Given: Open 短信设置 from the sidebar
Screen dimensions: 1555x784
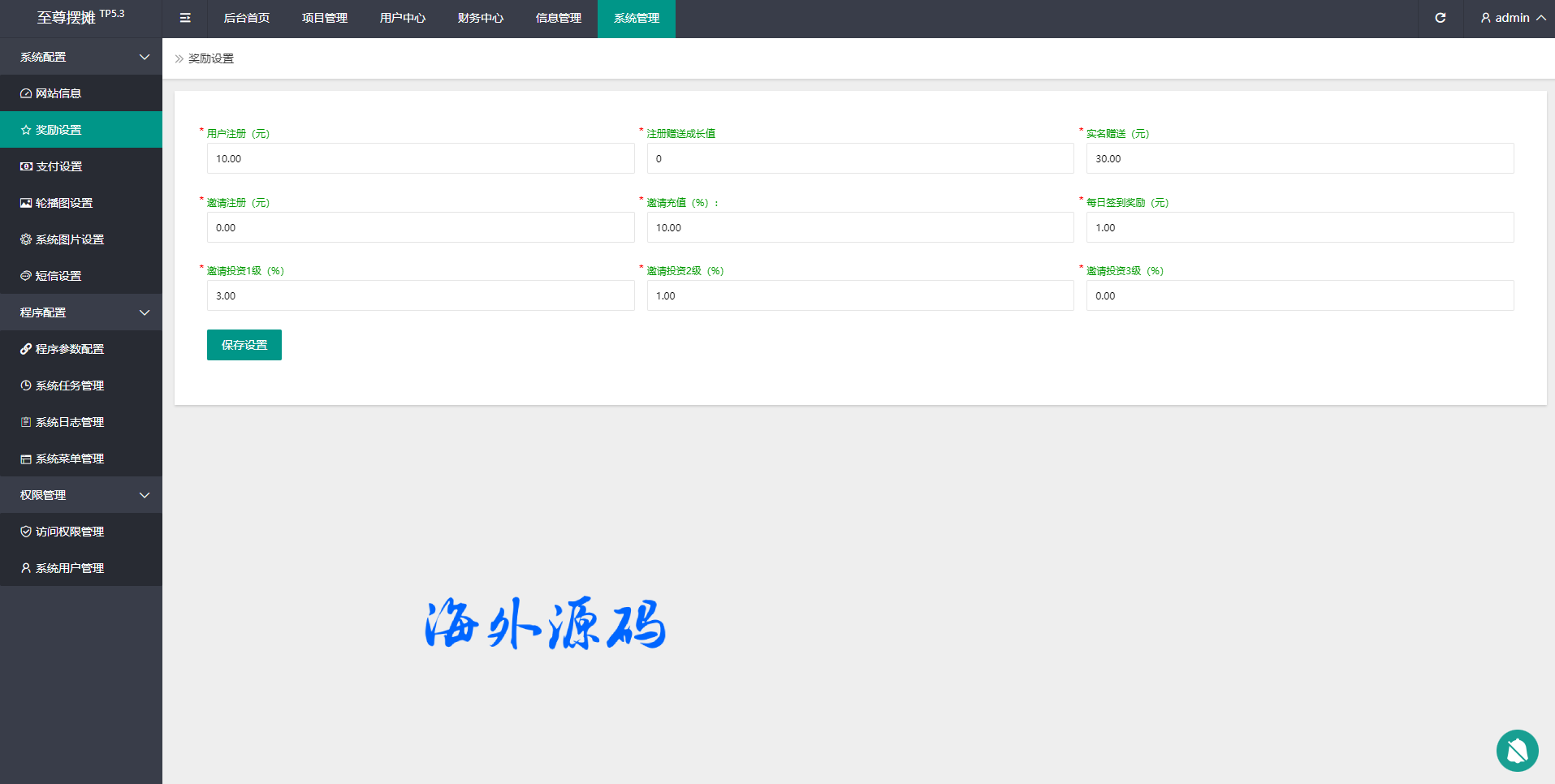Looking at the screenshot, I should coord(58,276).
